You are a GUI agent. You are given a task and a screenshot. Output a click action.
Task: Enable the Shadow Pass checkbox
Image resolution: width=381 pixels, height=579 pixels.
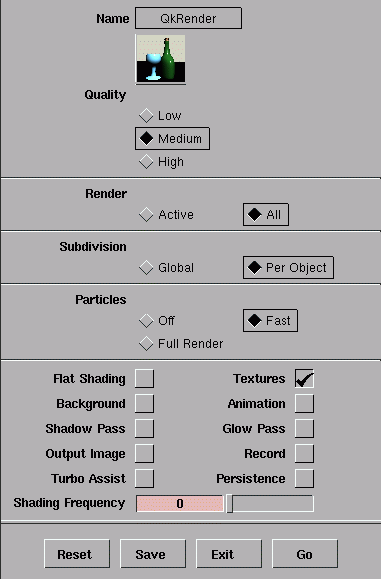144,428
